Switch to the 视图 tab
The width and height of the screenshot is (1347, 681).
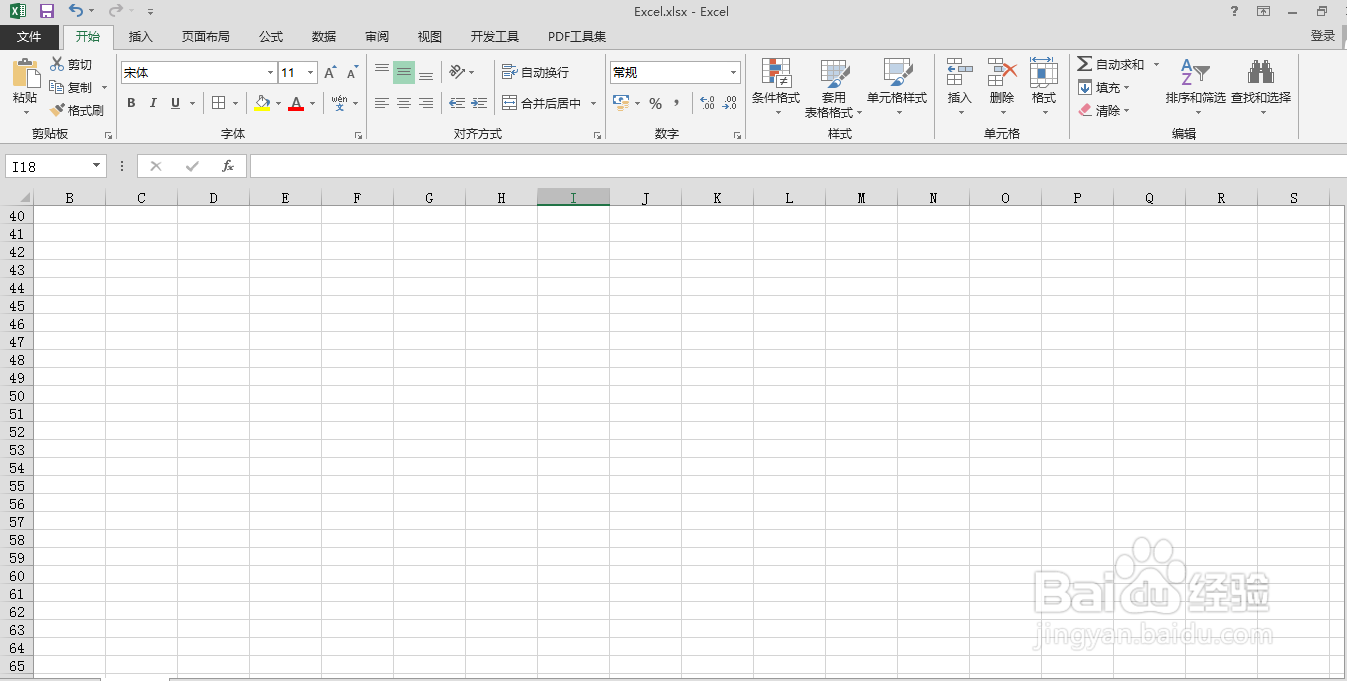(430, 37)
